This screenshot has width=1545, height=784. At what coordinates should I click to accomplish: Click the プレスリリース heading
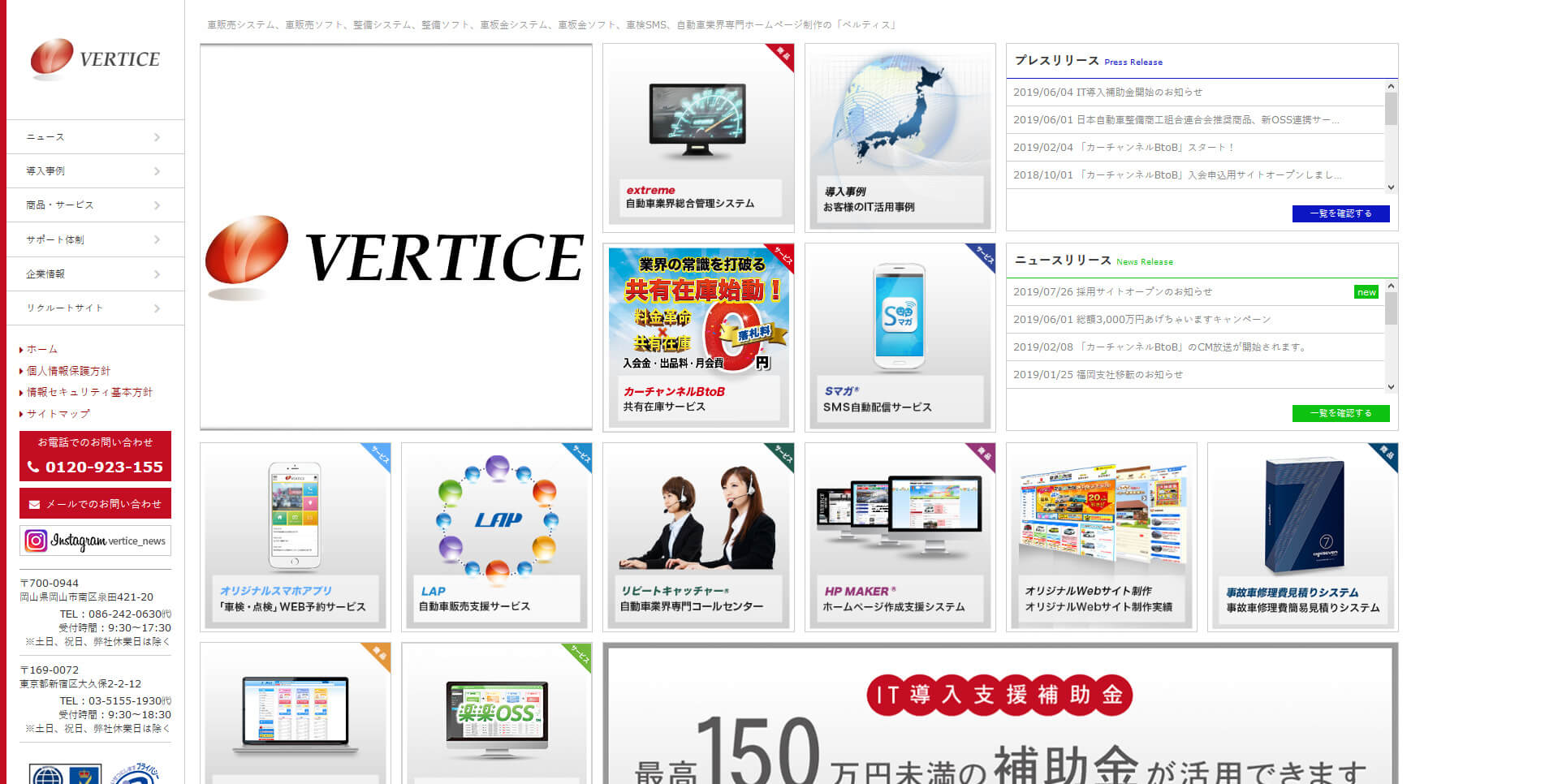point(1057,60)
